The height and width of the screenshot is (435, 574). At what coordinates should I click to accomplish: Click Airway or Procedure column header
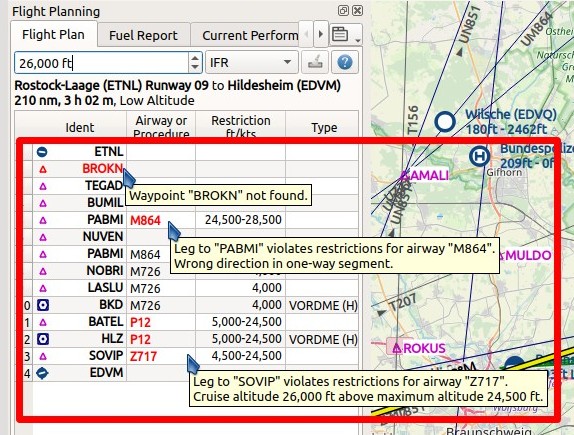[x=161, y=127]
